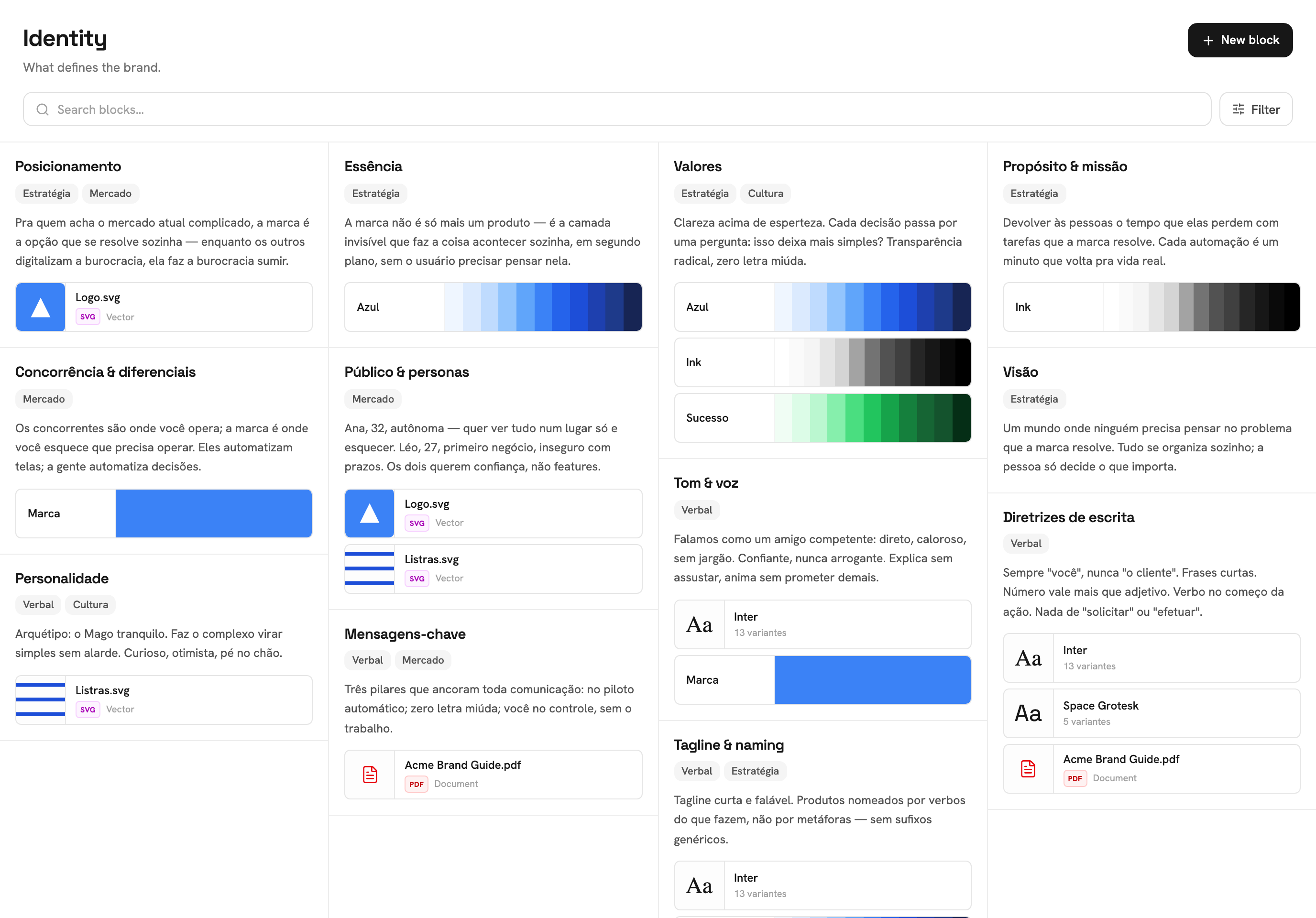Viewport: 1316px width, 918px height.
Task: Open the Filter options
Action: [x=1256, y=109]
